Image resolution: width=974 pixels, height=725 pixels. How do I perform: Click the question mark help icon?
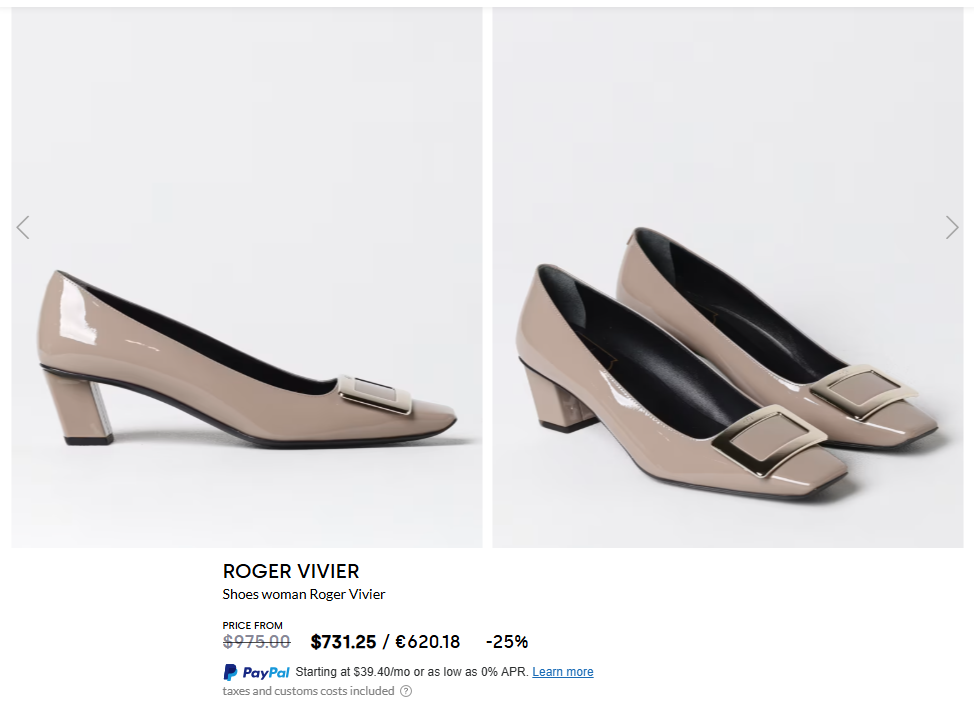(x=406, y=691)
